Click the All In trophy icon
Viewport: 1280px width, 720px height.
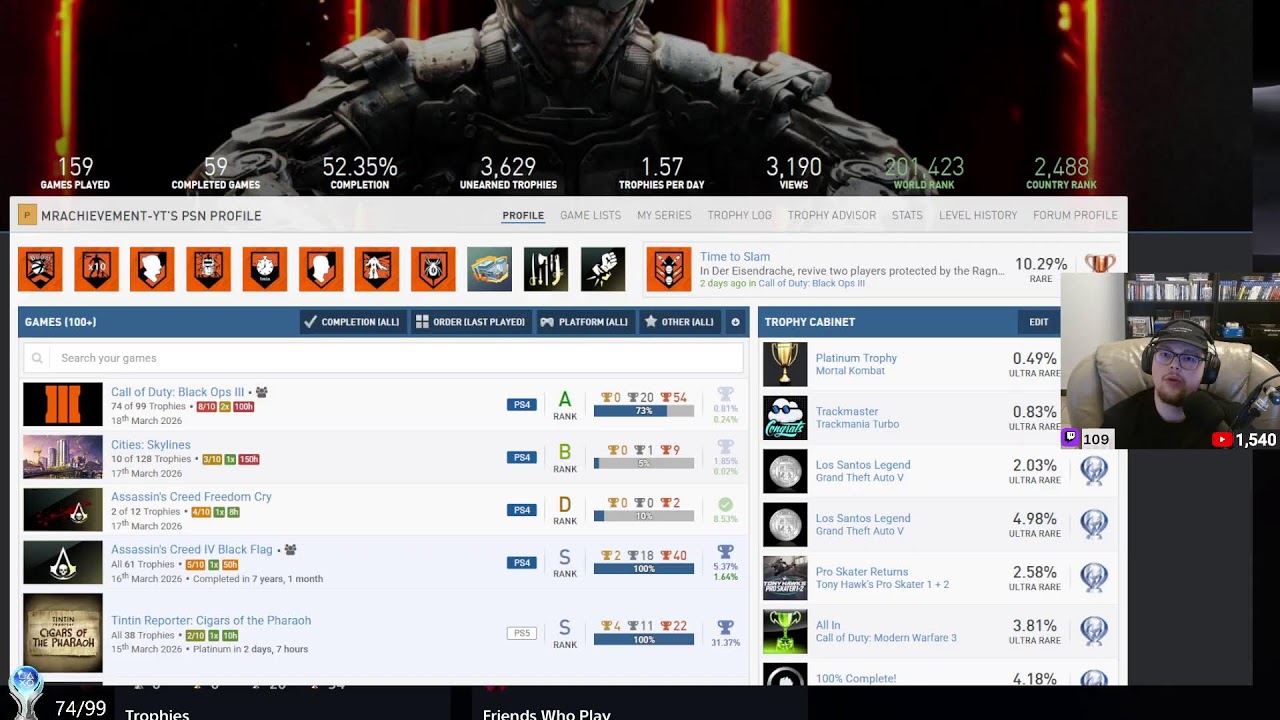(785, 631)
